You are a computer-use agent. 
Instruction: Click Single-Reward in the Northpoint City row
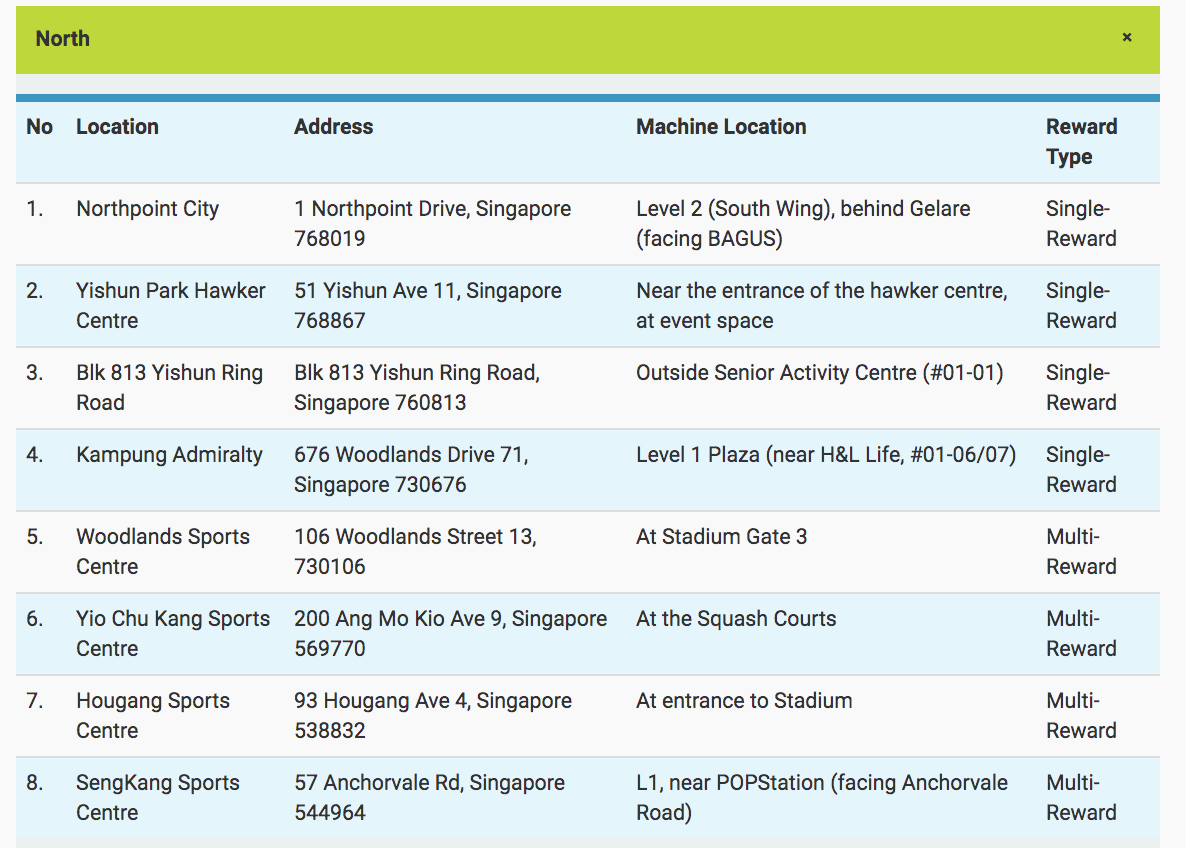tap(1082, 223)
